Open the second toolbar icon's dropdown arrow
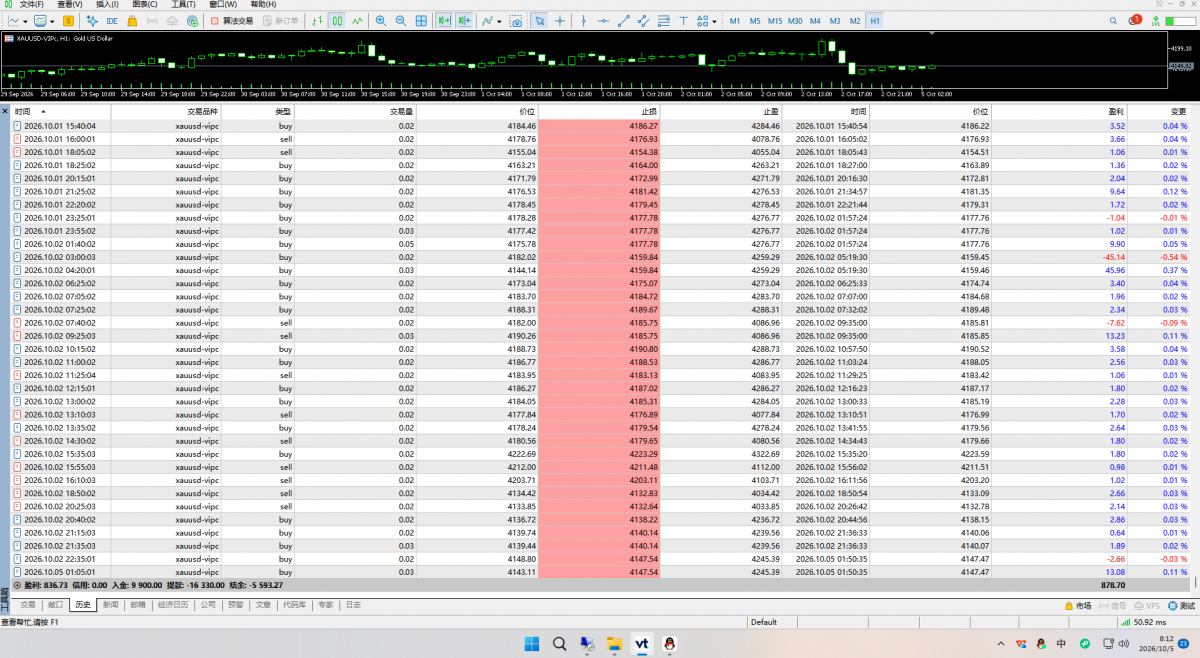 pos(52,20)
